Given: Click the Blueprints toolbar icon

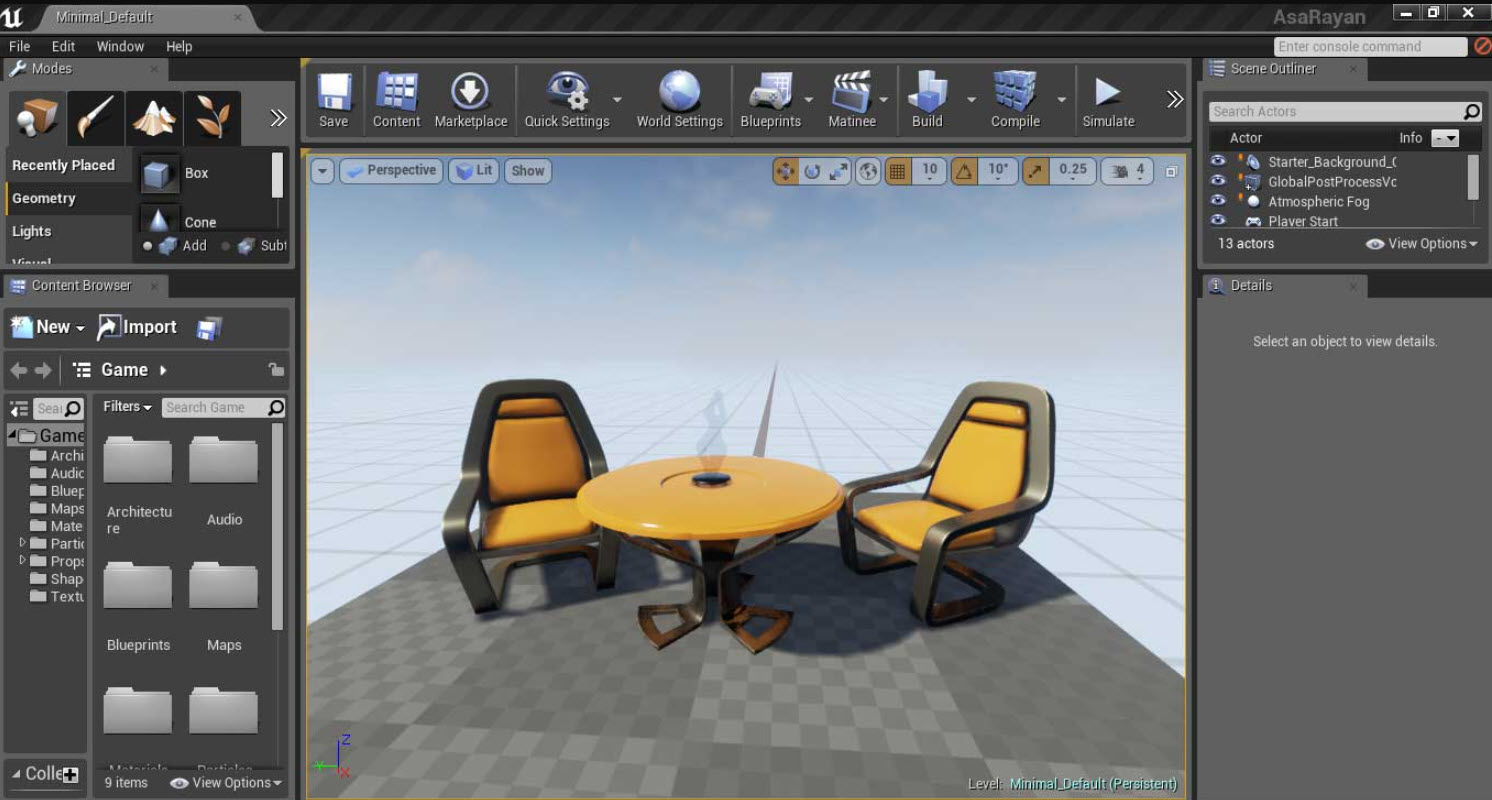Looking at the screenshot, I should pyautogui.click(x=770, y=100).
